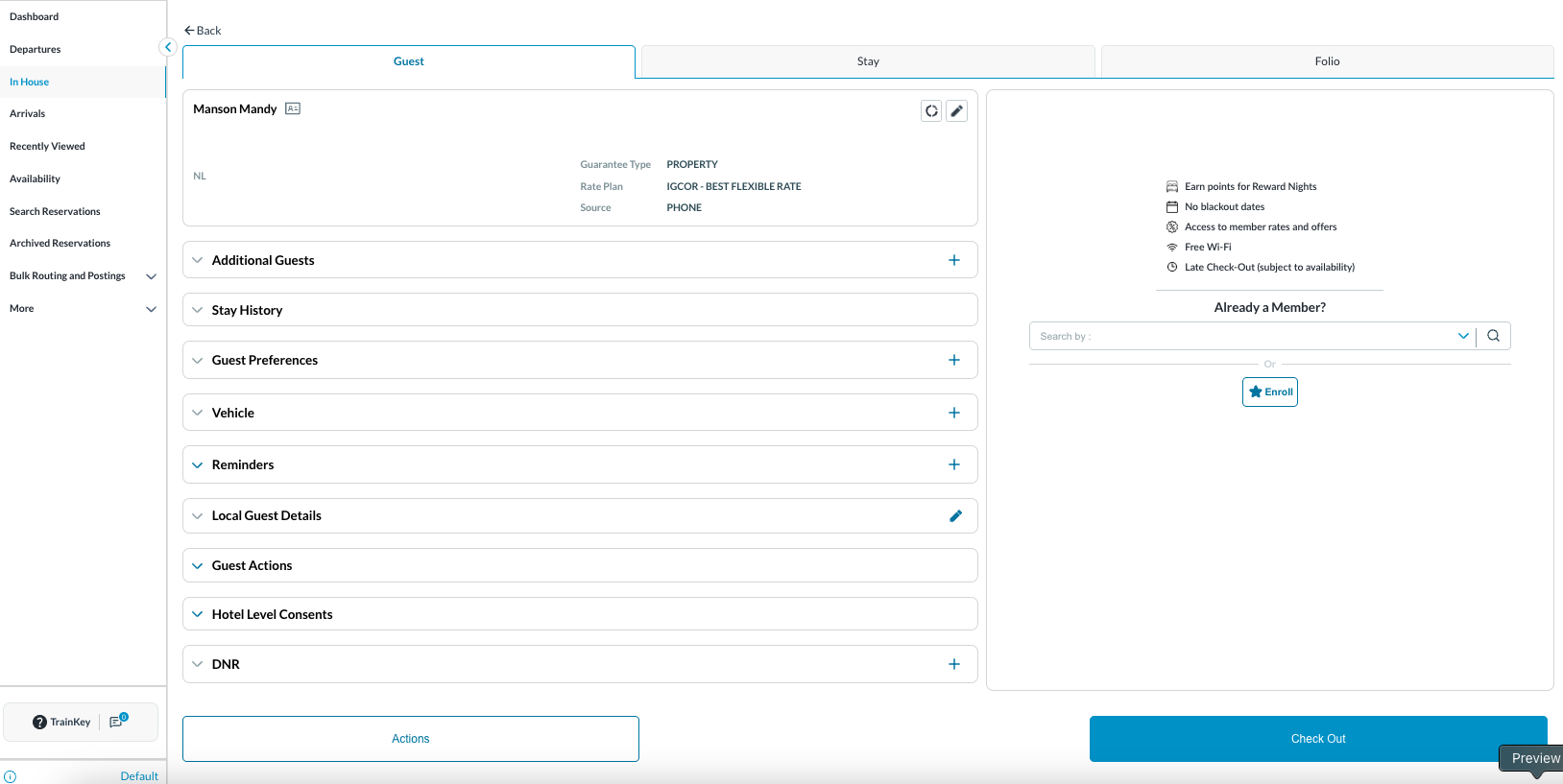Click the Enroll button
This screenshot has width=1563, height=784.
1269,392
